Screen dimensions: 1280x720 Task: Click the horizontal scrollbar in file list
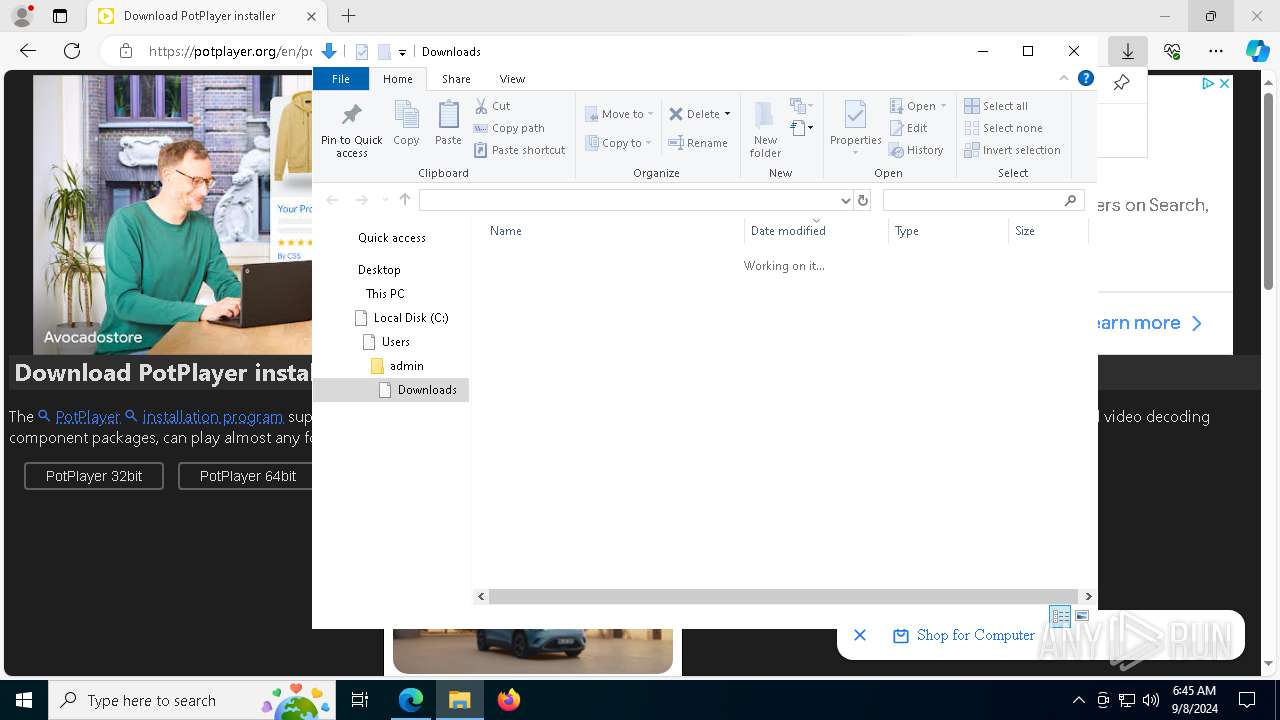[x=783, y=596]
